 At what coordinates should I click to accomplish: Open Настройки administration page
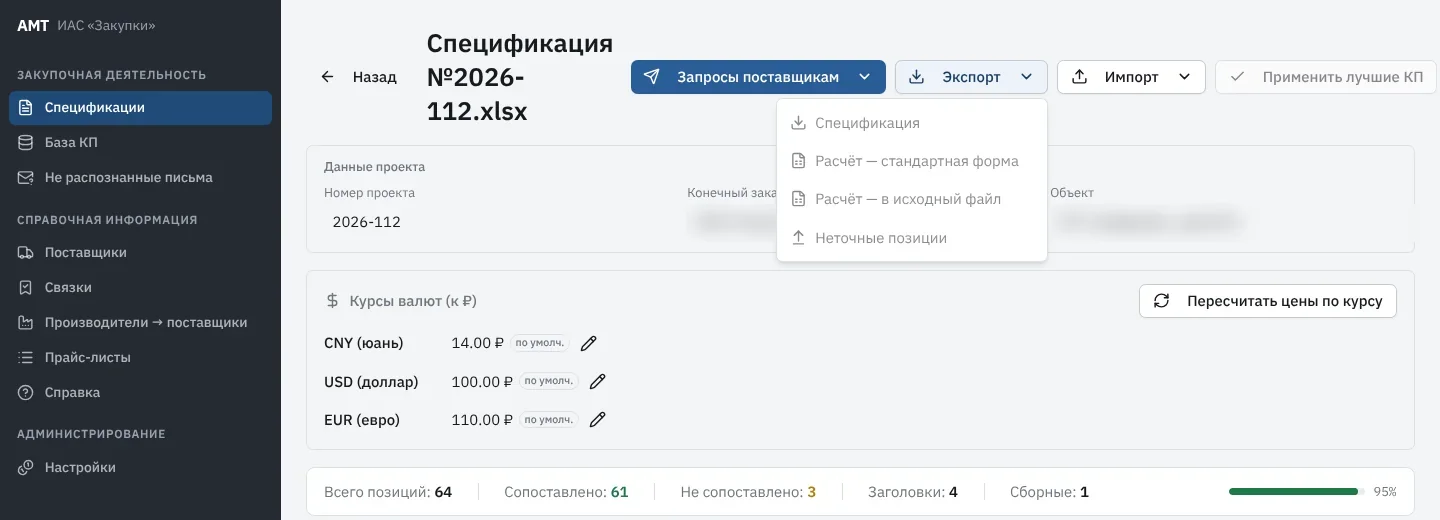coord(140,468)
